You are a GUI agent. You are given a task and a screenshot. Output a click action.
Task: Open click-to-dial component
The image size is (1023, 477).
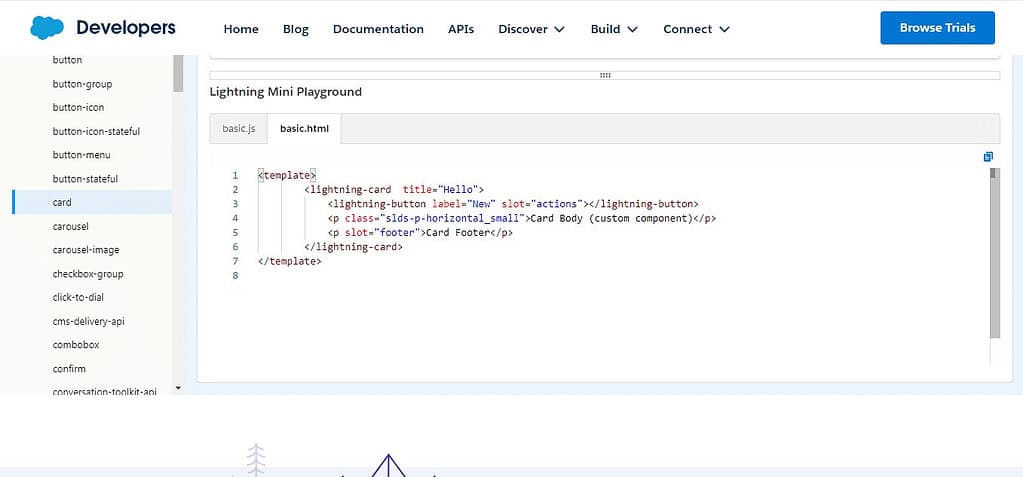(x=78, y=297)
